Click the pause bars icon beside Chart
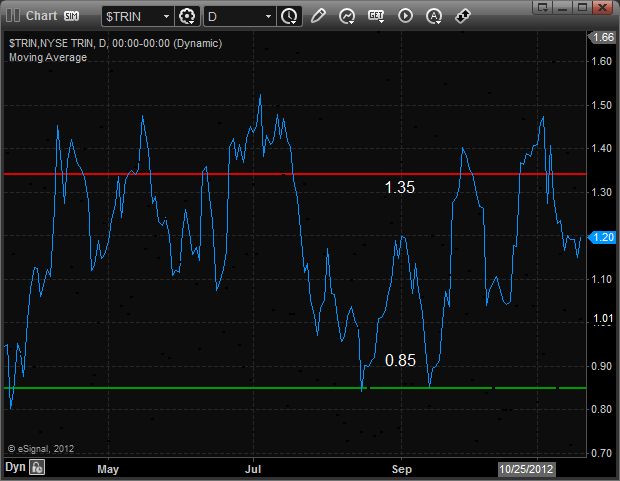 point(13,16)
